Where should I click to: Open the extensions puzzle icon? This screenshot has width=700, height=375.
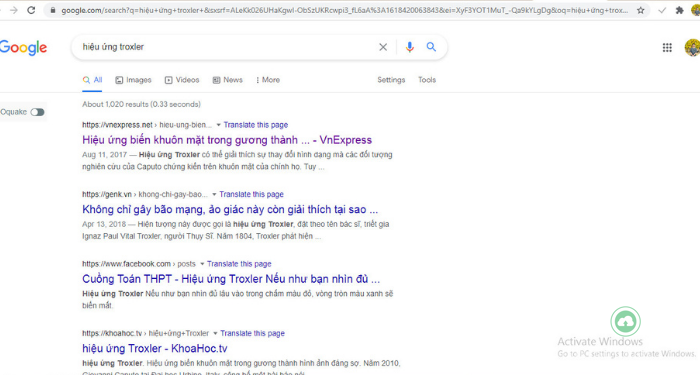(x=679, y=10)
